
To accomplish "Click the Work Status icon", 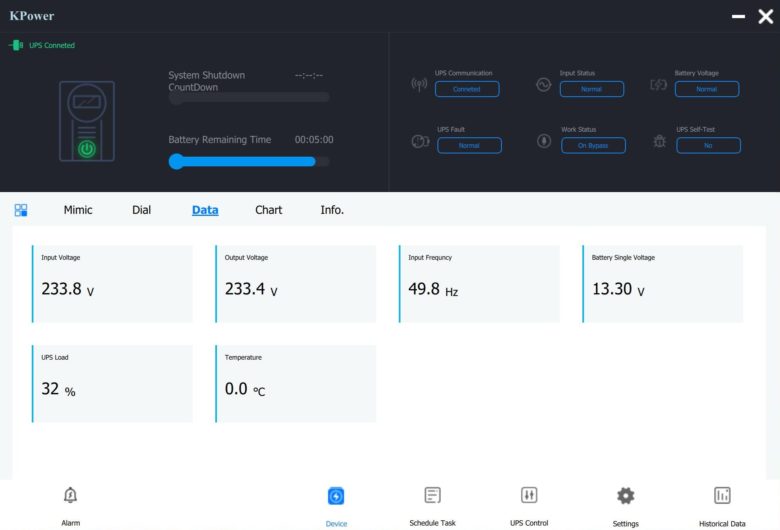I will (x=544, y=141).
